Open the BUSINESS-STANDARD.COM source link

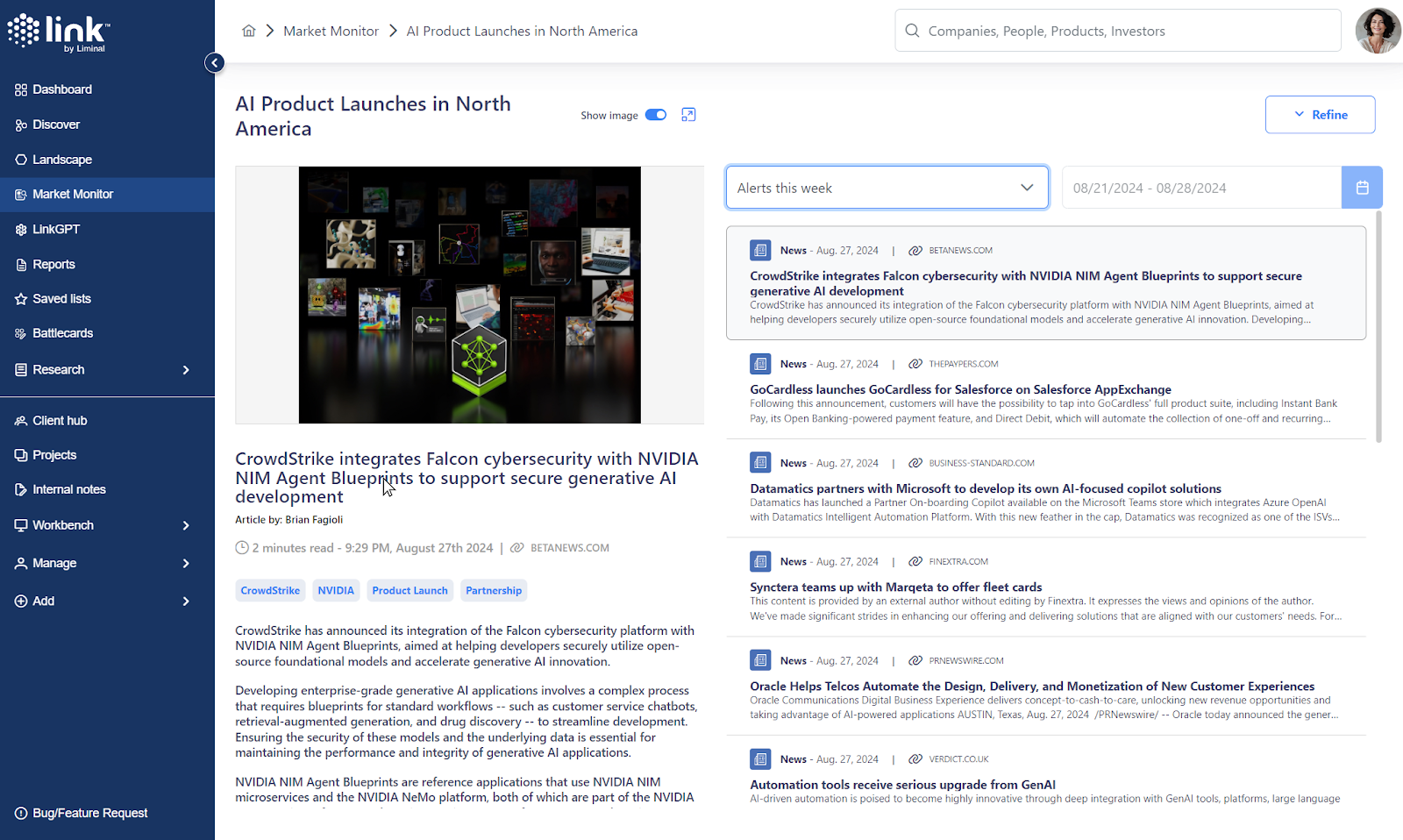pos(981,463)
